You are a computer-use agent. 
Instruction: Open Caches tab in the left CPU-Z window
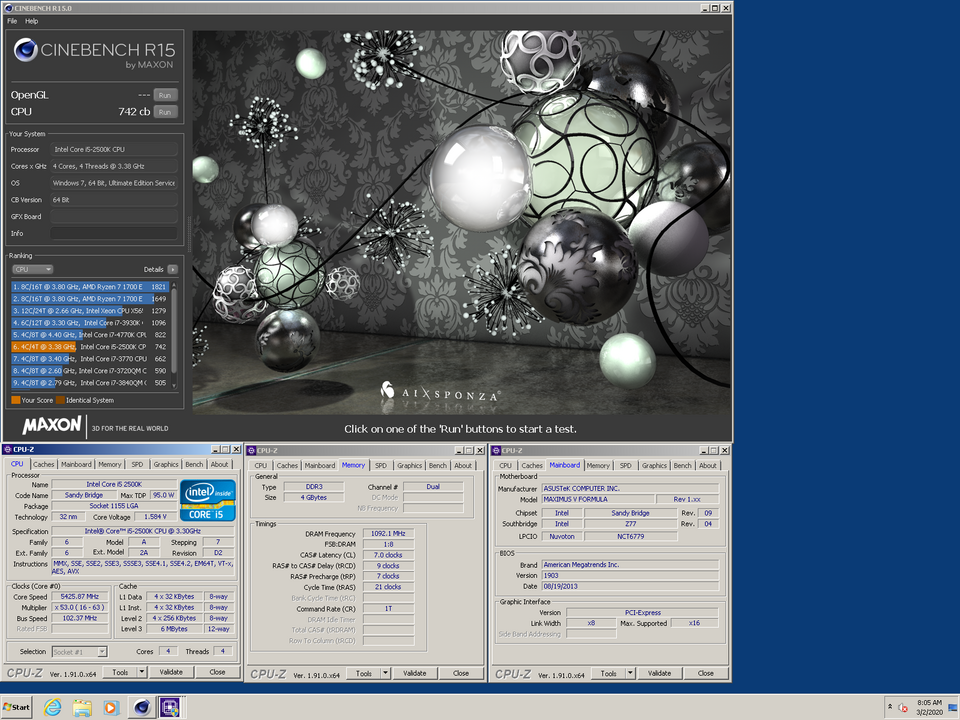43,465
